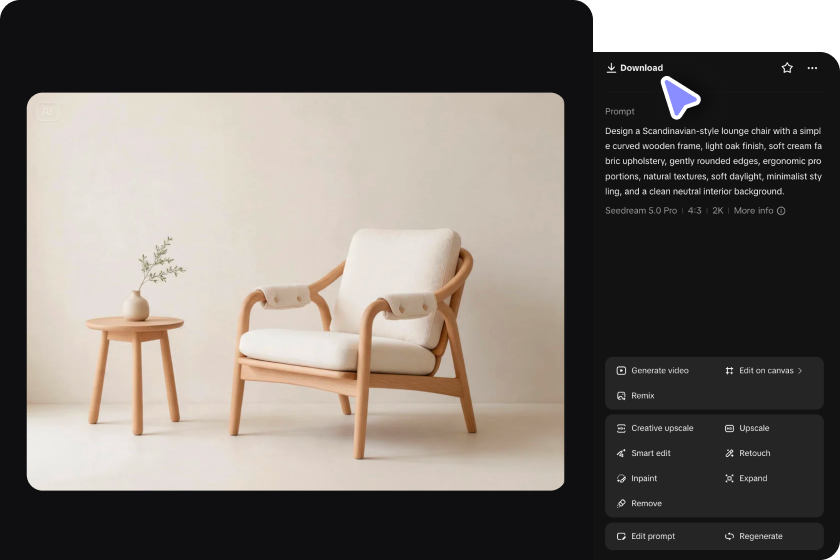Click the info circle icon beside More info

(781, 211)
